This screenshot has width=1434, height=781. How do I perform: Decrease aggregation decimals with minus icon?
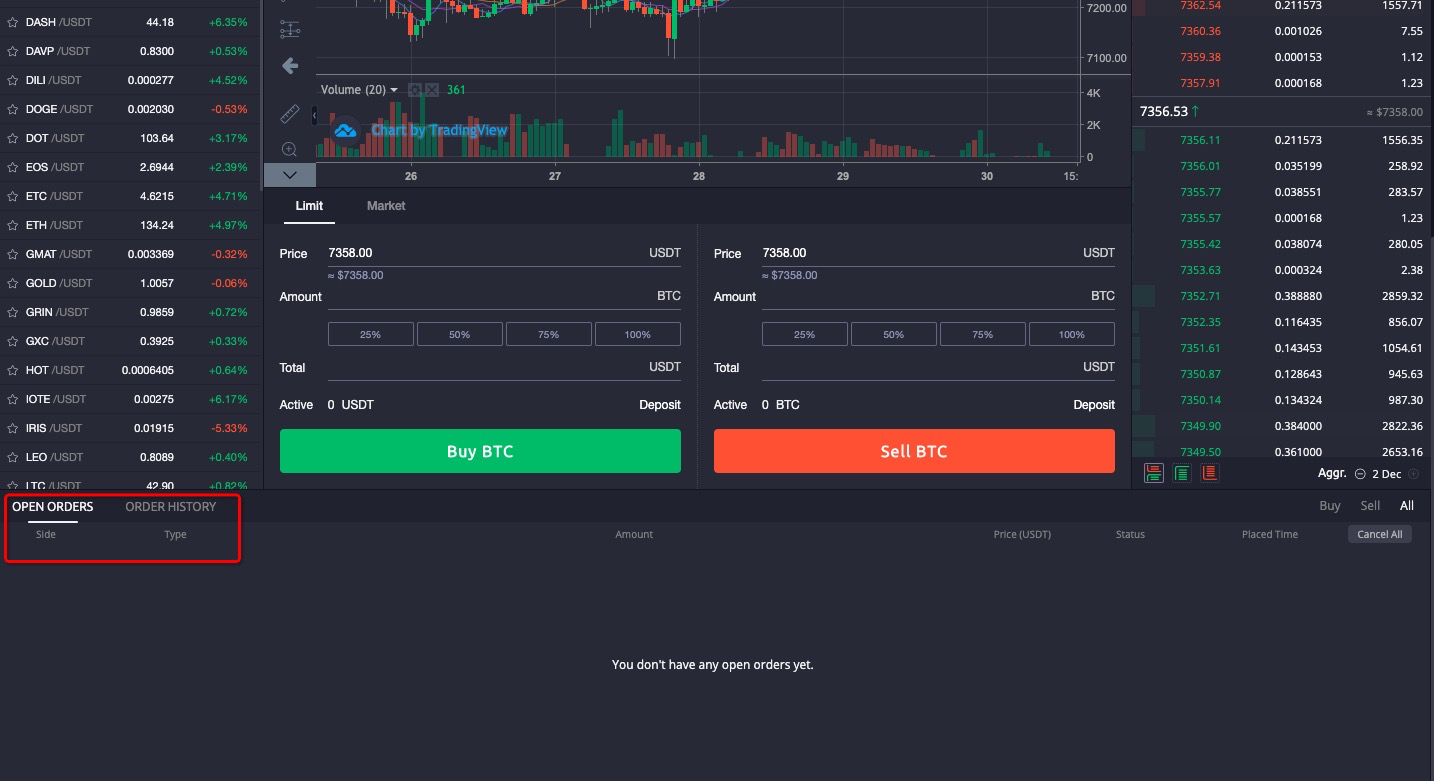point(1360,474)
